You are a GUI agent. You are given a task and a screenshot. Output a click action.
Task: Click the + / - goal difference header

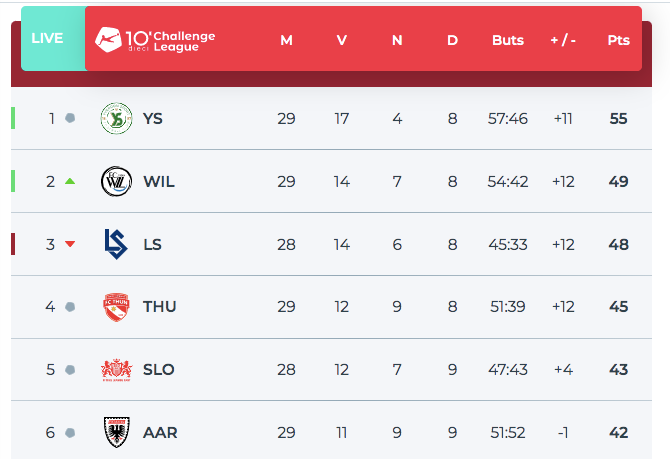point(563,40)
